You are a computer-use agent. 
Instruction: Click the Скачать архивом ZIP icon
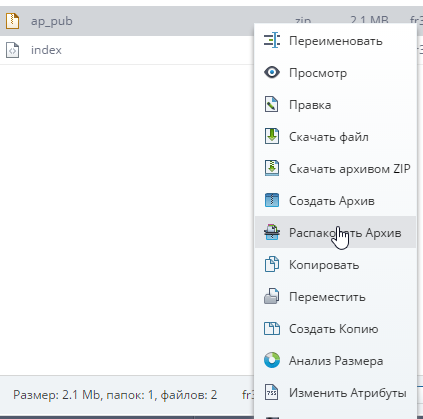click(x=272, y=168)
